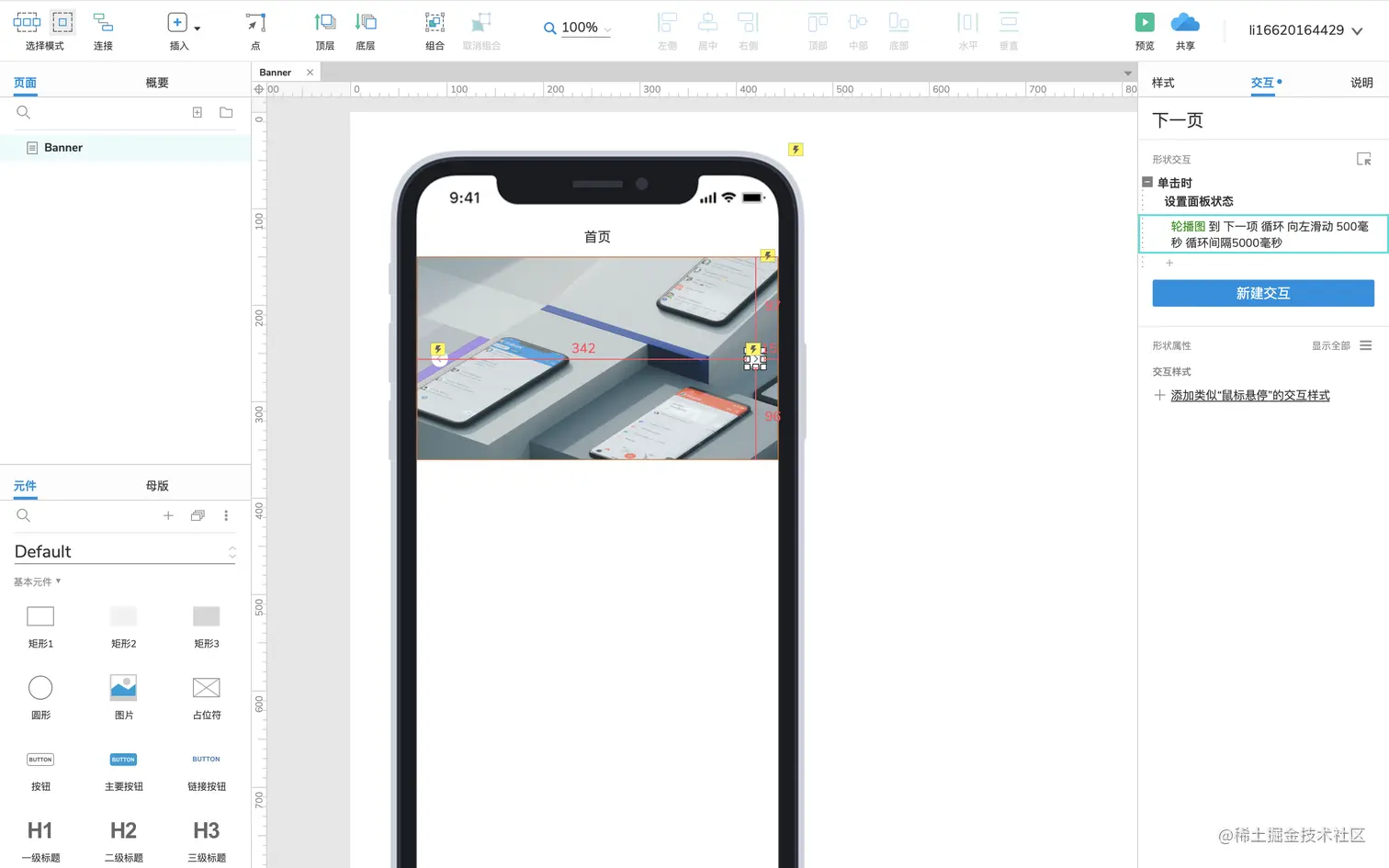
Task: Switch to 母版 masters tab
Action: click(x=157, y=486)
